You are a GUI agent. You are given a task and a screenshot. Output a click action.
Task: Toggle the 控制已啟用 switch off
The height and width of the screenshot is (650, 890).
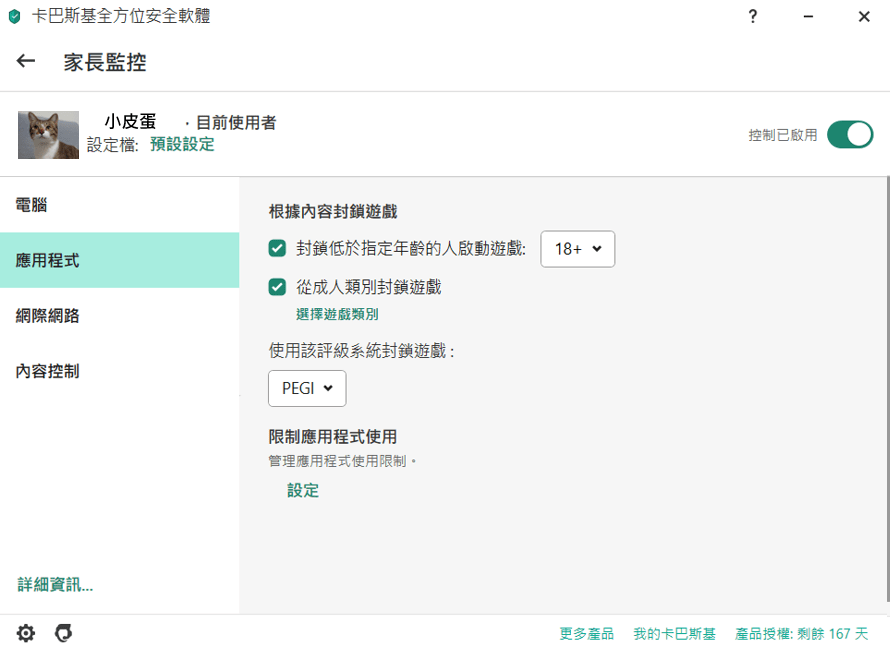(849, 135)
